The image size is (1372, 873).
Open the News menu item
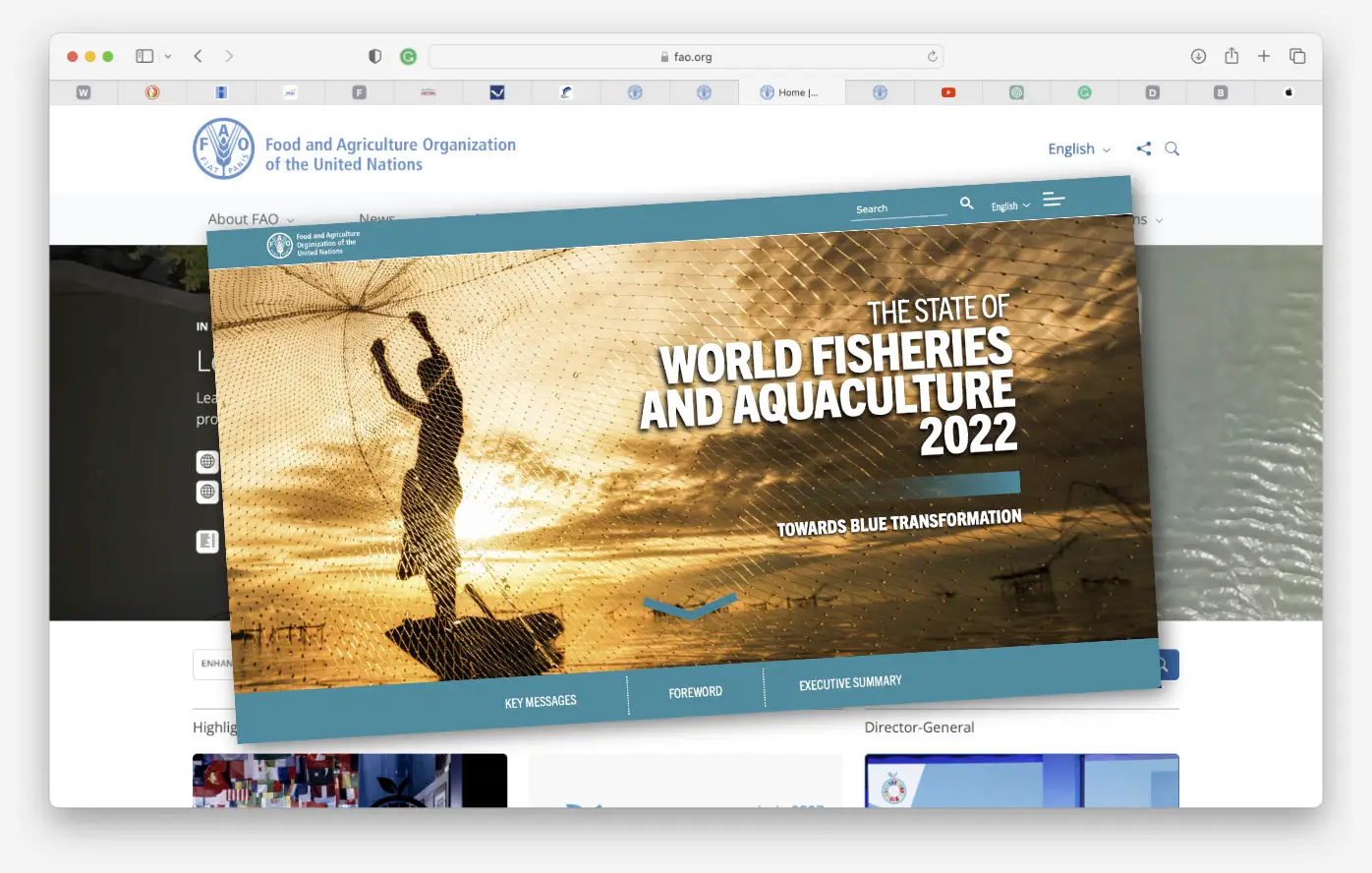tap(377, 217)
